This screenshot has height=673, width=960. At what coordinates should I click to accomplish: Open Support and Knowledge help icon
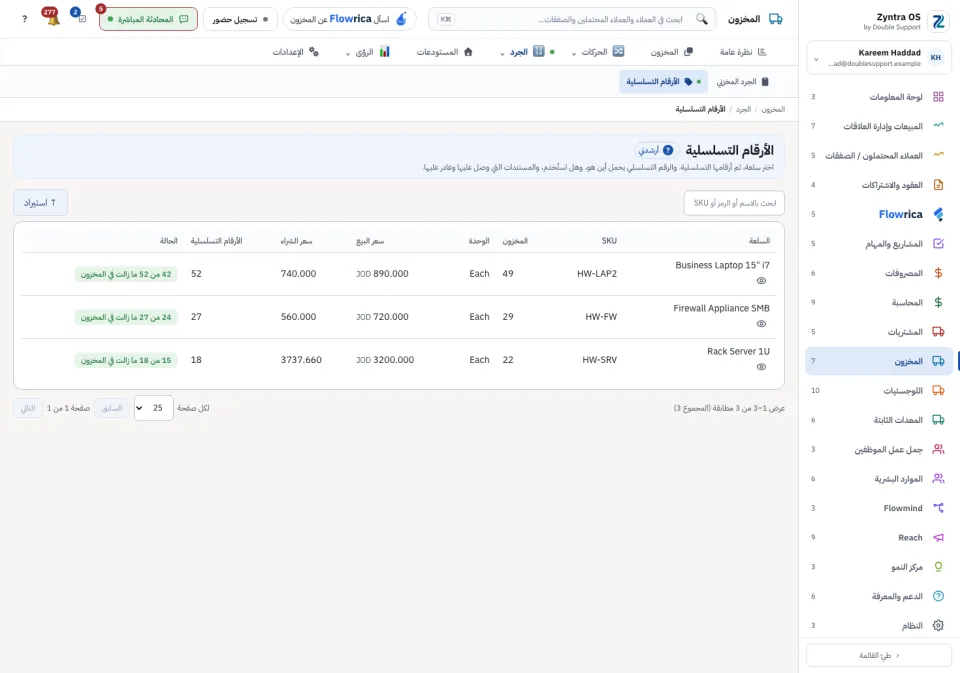click(x=938, y=596)
